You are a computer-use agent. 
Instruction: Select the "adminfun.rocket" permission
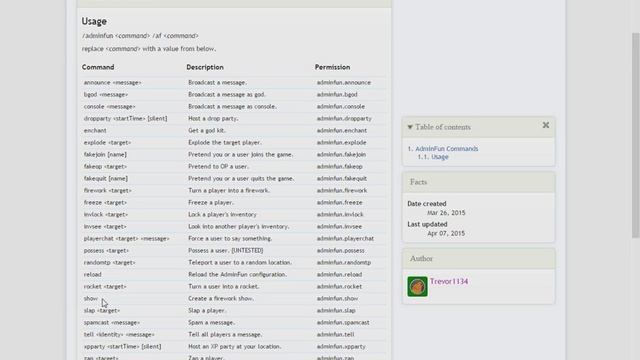click(339, 287)
